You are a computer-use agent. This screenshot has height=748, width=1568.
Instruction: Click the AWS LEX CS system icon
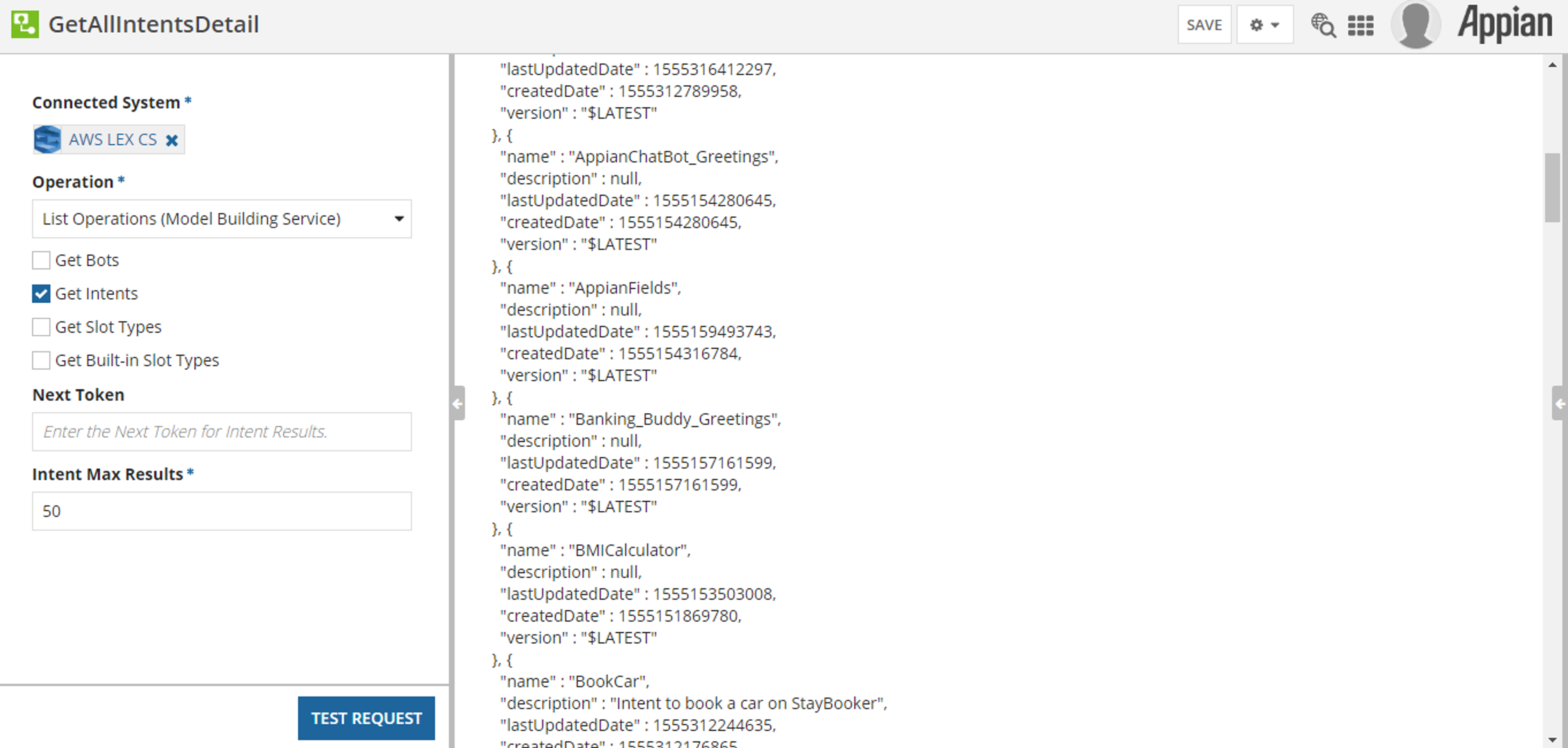click(x=47, y=139)
